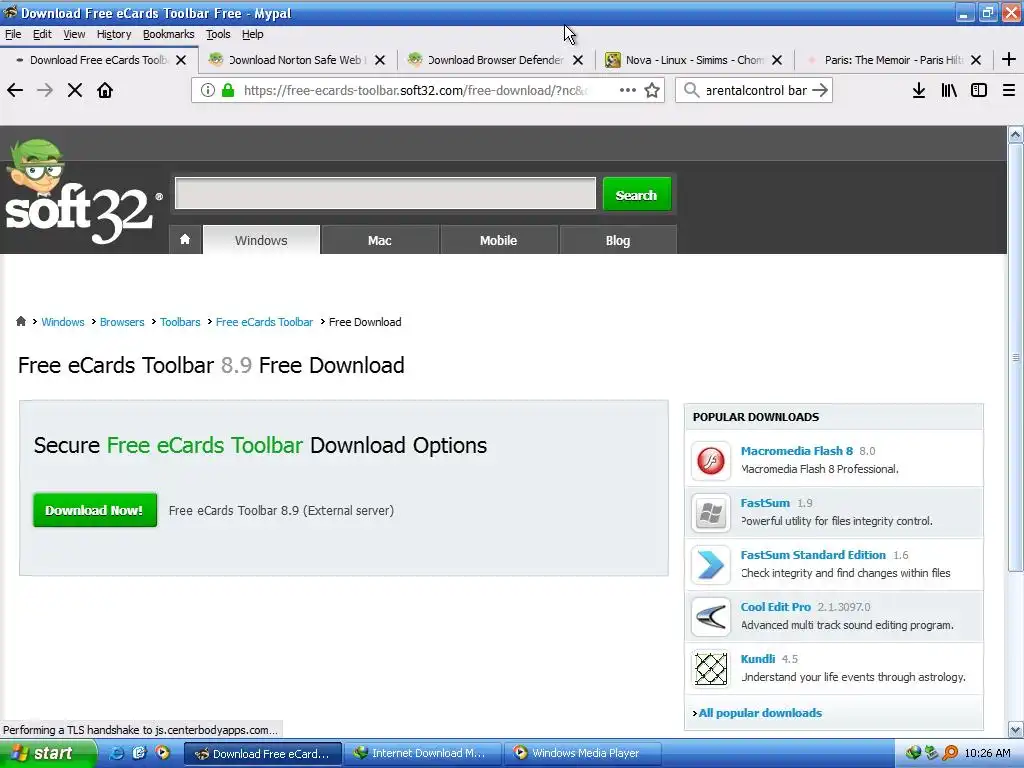
Task: Select the Blog site tab
Action: point(617,240)
